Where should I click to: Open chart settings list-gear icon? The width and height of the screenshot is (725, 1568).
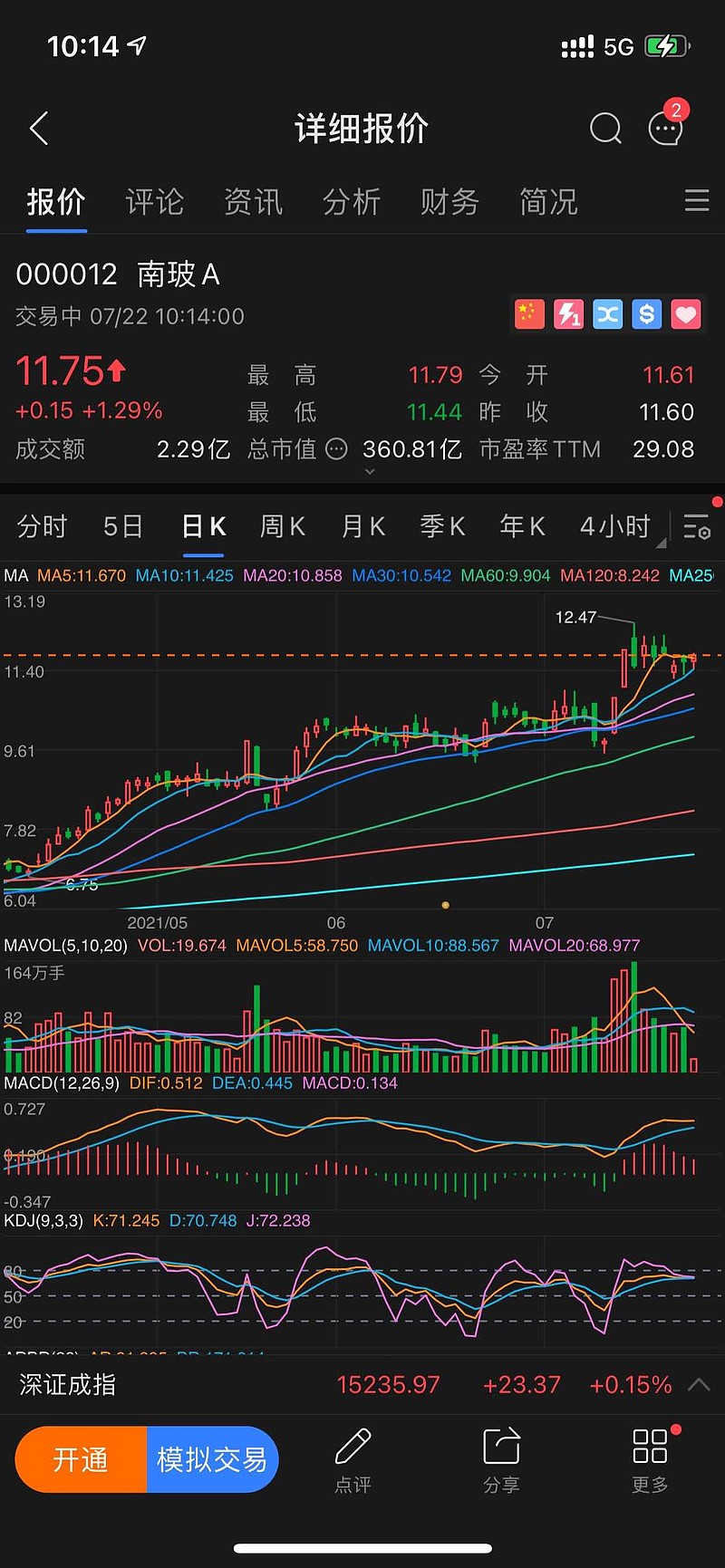click(697, 526)
